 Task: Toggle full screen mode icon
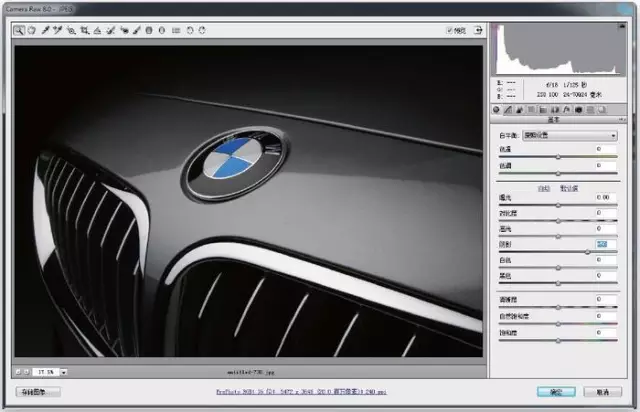(479, 30)
